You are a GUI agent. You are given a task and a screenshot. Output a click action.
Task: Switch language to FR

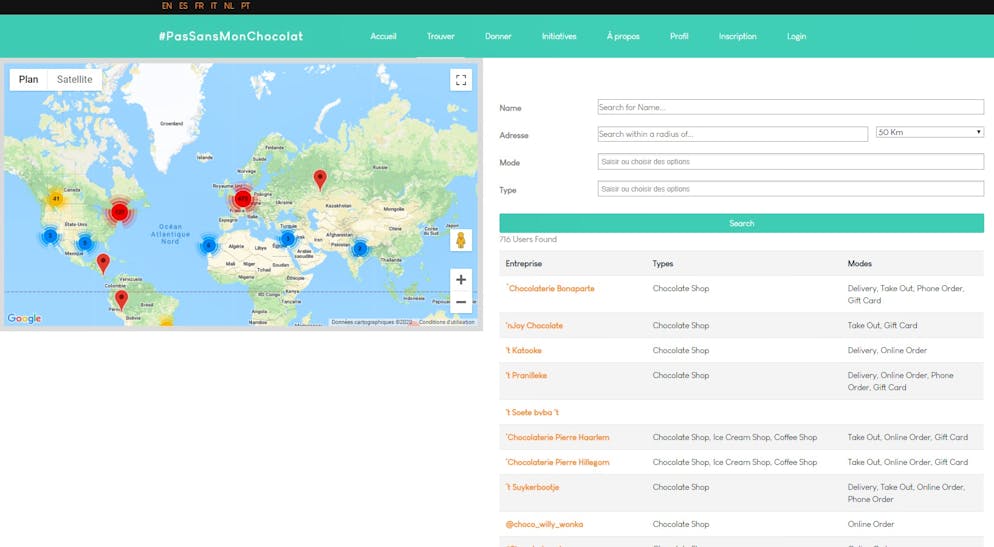(x=199, y=6)
